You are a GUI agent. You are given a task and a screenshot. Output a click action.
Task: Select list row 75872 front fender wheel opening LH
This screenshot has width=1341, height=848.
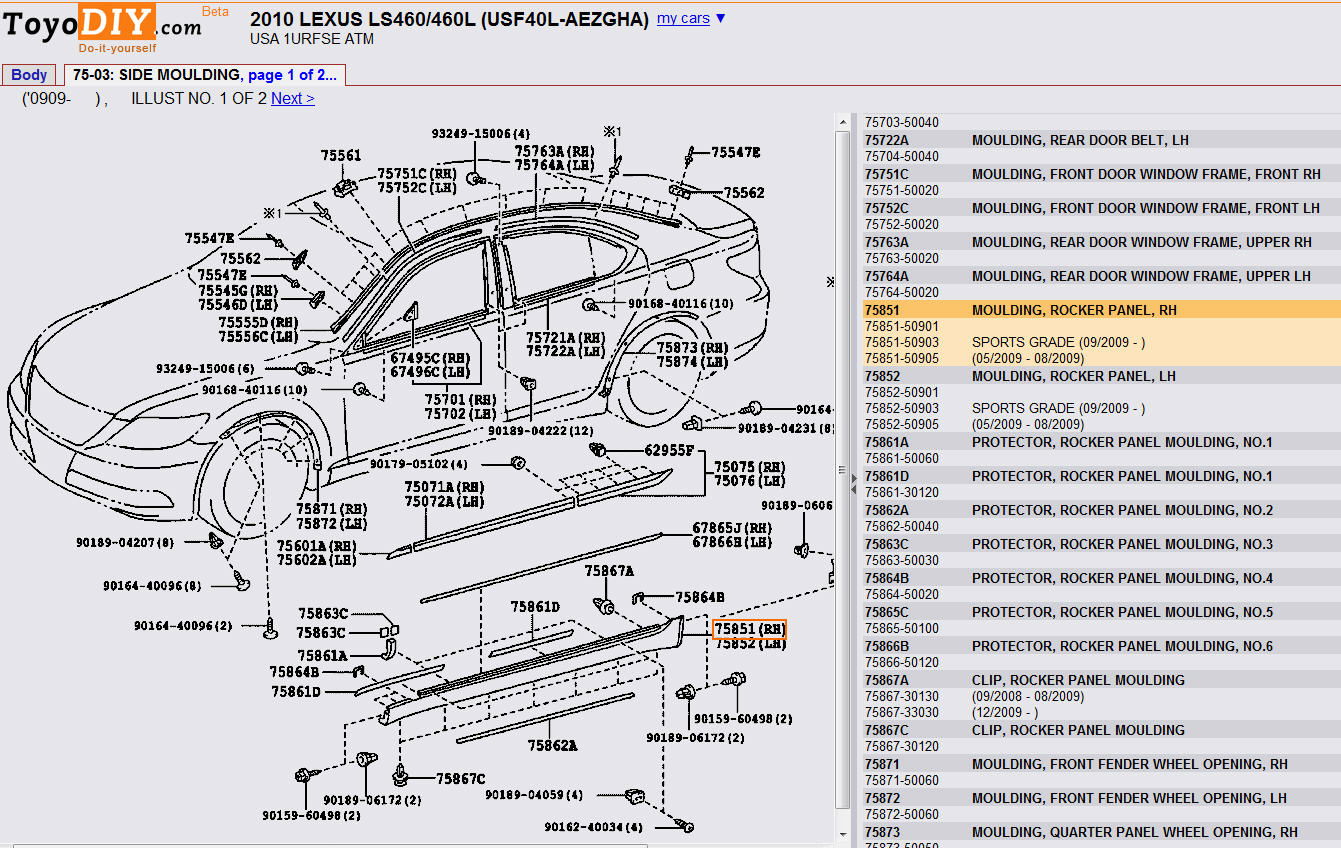click(x=1100, y=798)
